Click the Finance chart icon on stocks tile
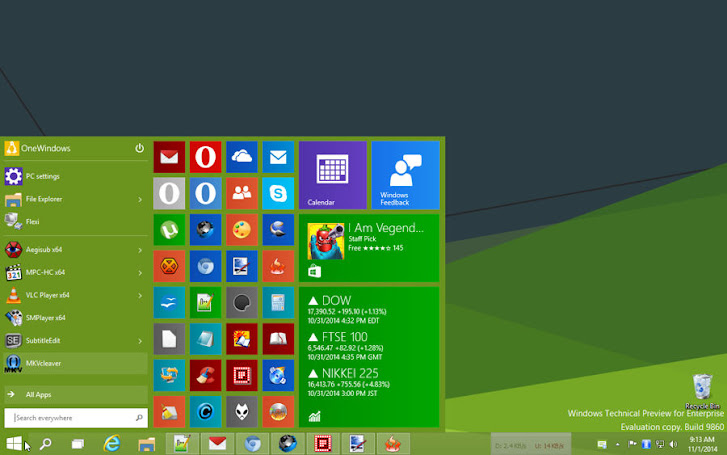Viewport: 727px width, 455px height. (314, 417)
